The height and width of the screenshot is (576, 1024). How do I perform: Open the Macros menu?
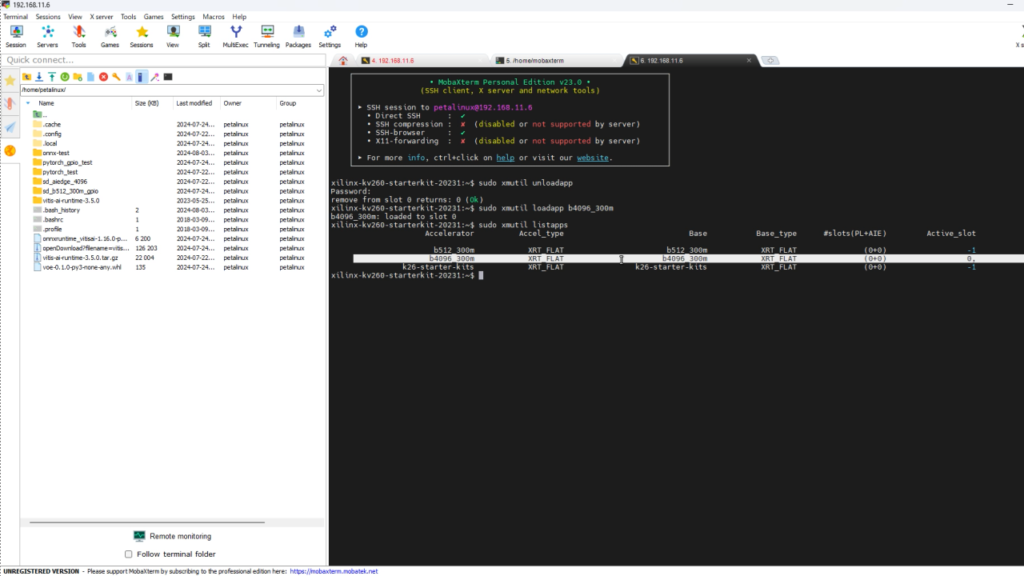pyautogui.click(x=213, y=17)
